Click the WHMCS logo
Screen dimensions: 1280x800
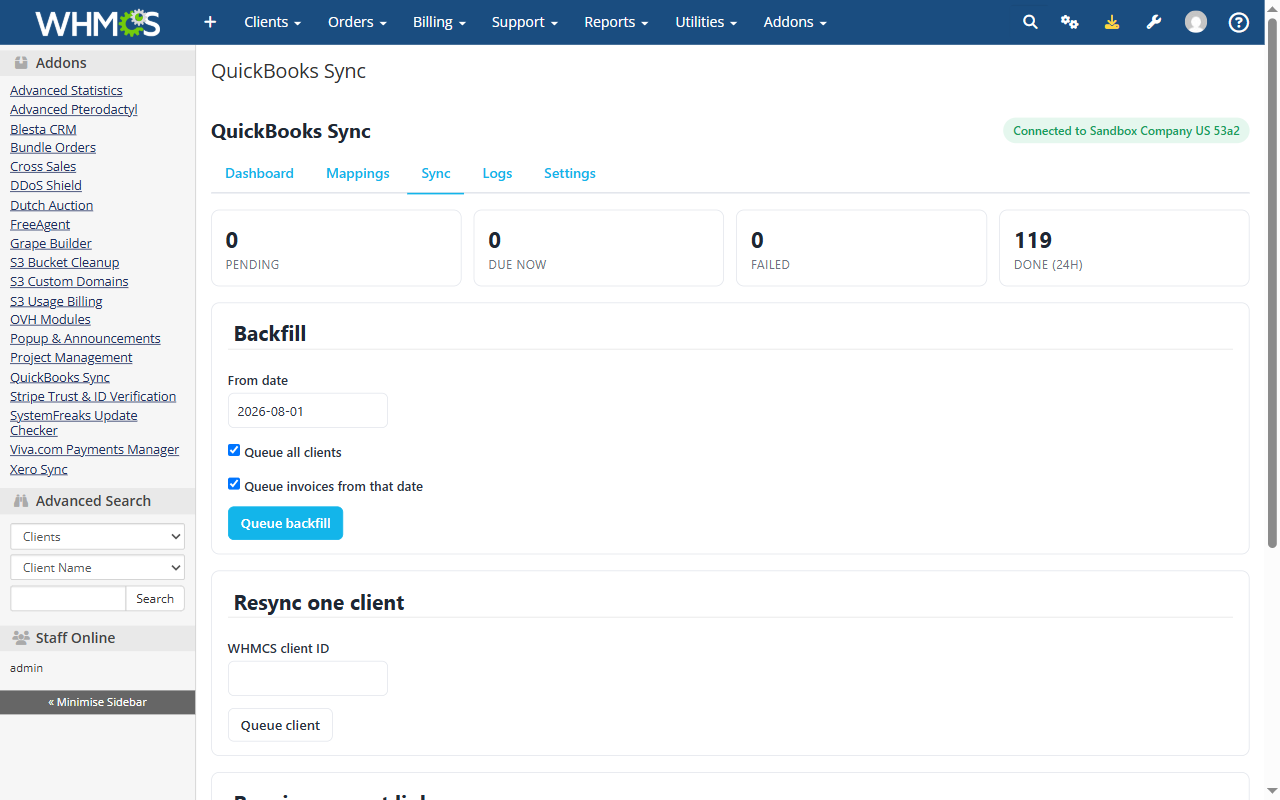tap(98, 22)
